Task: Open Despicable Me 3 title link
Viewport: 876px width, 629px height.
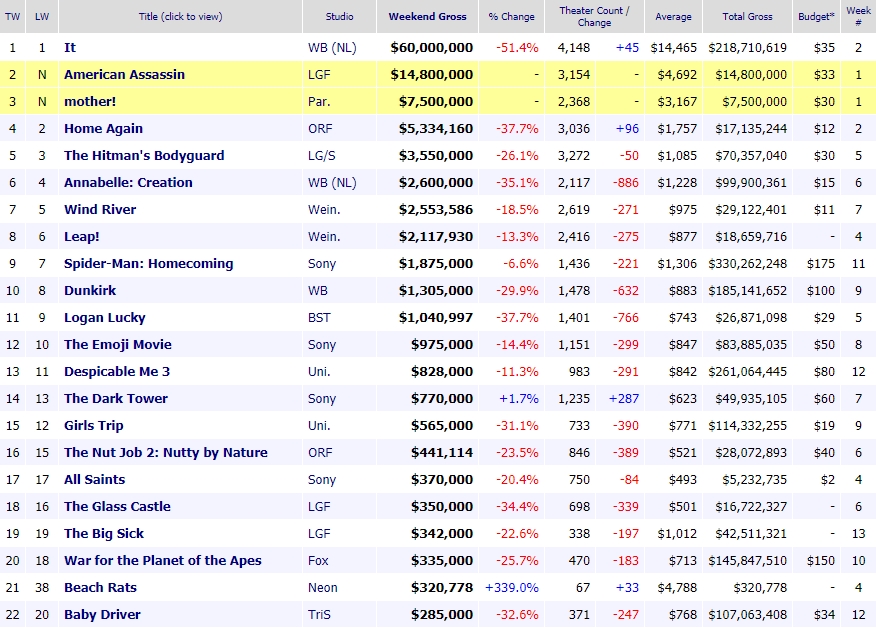Action: [x=117, y=371]
